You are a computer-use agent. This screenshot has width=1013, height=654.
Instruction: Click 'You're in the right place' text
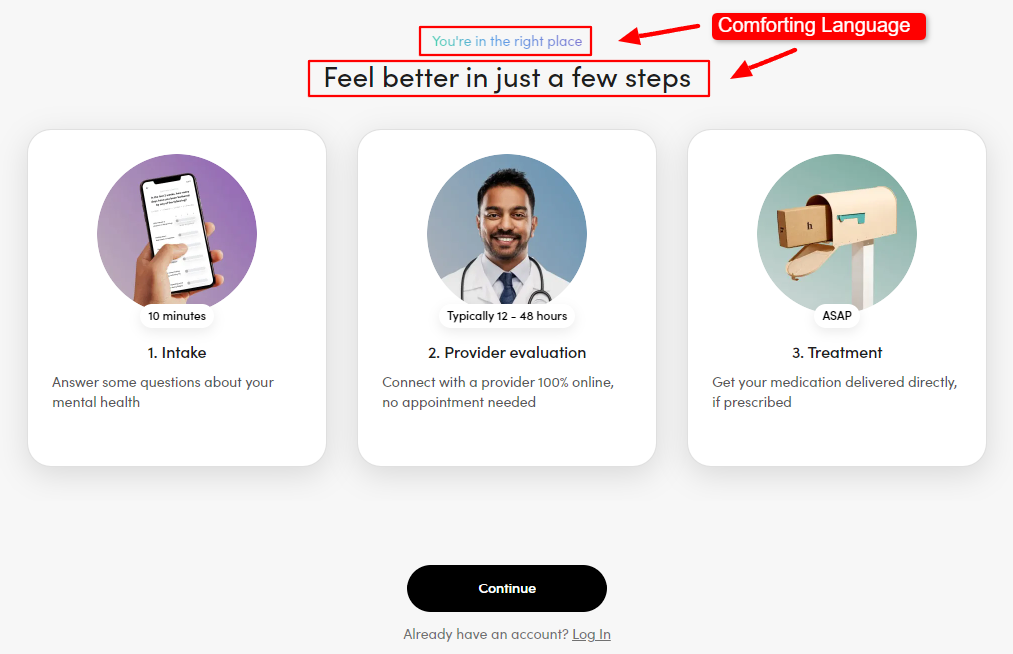tap(507, 41)
